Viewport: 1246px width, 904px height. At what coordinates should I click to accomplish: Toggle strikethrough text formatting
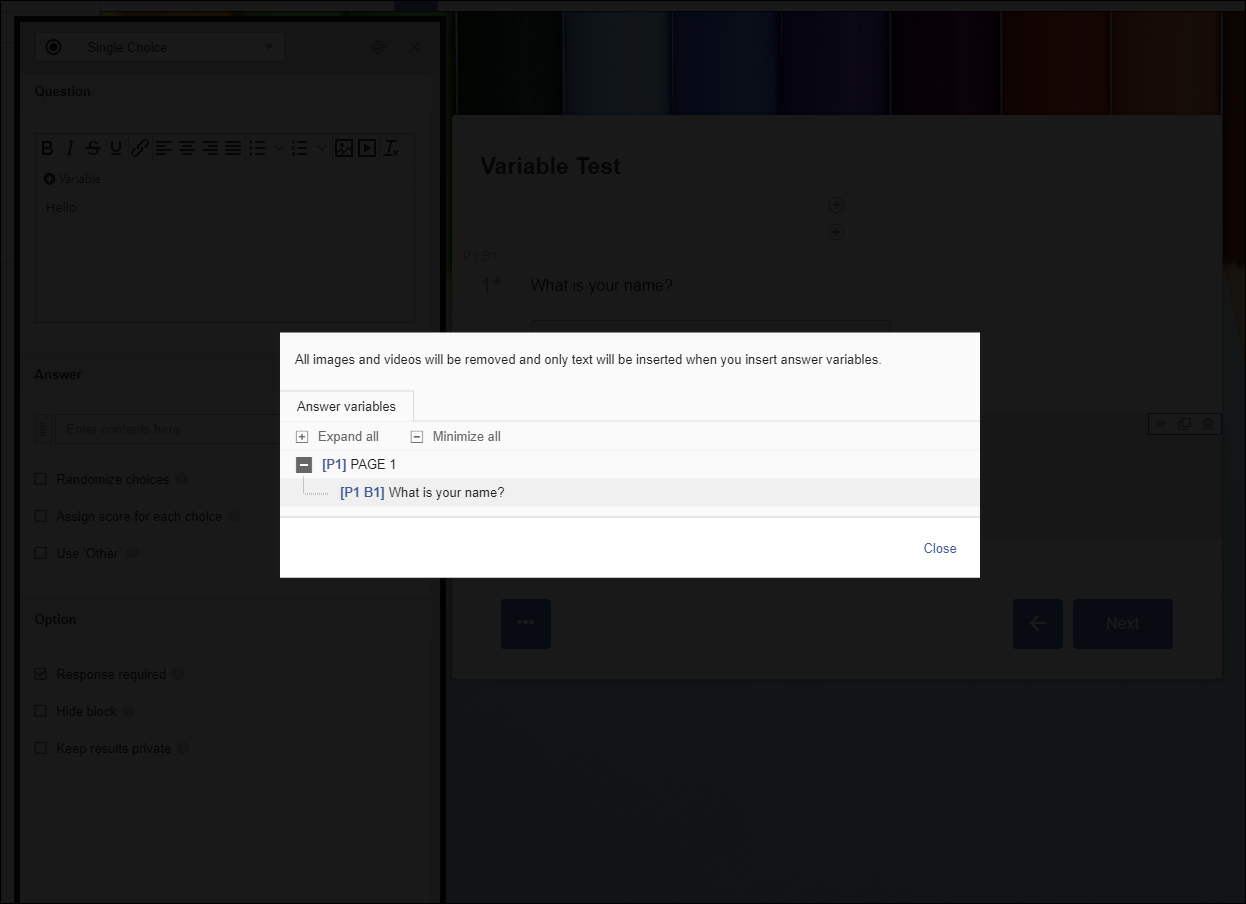pyautogui.click(x=93, y=148)
